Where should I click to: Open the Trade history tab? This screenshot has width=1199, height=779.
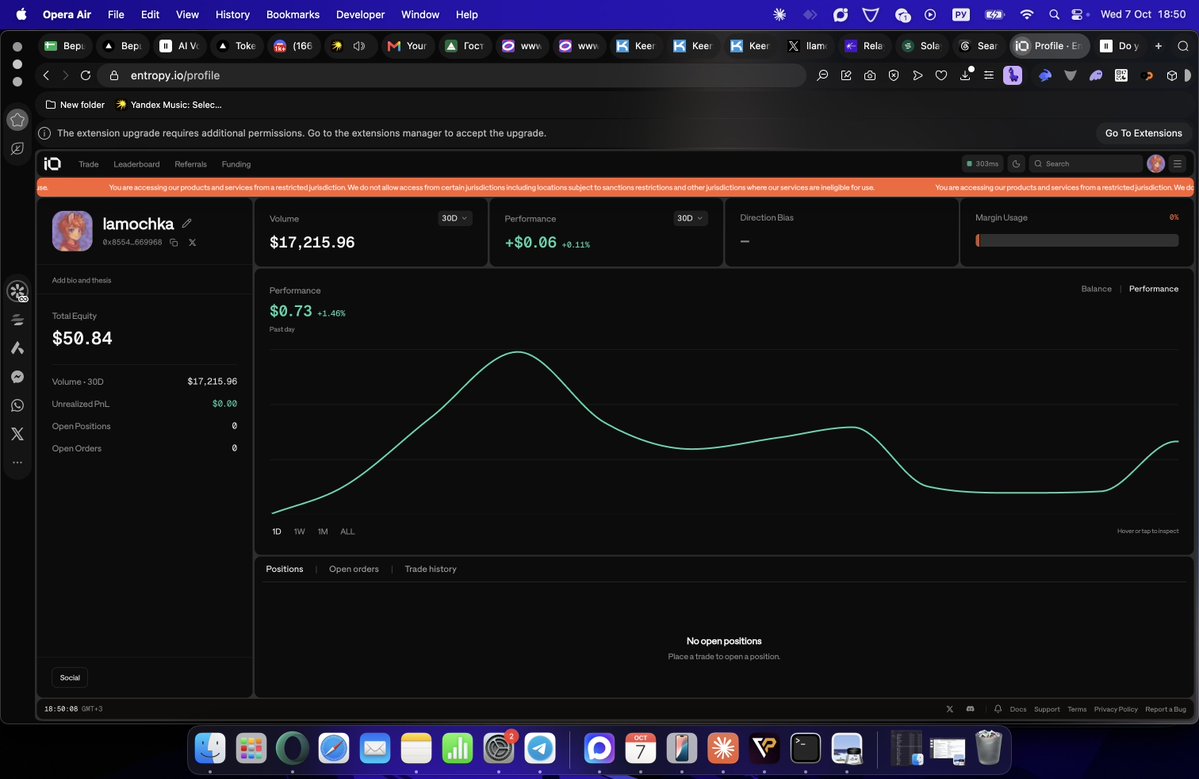pos(431,569)
